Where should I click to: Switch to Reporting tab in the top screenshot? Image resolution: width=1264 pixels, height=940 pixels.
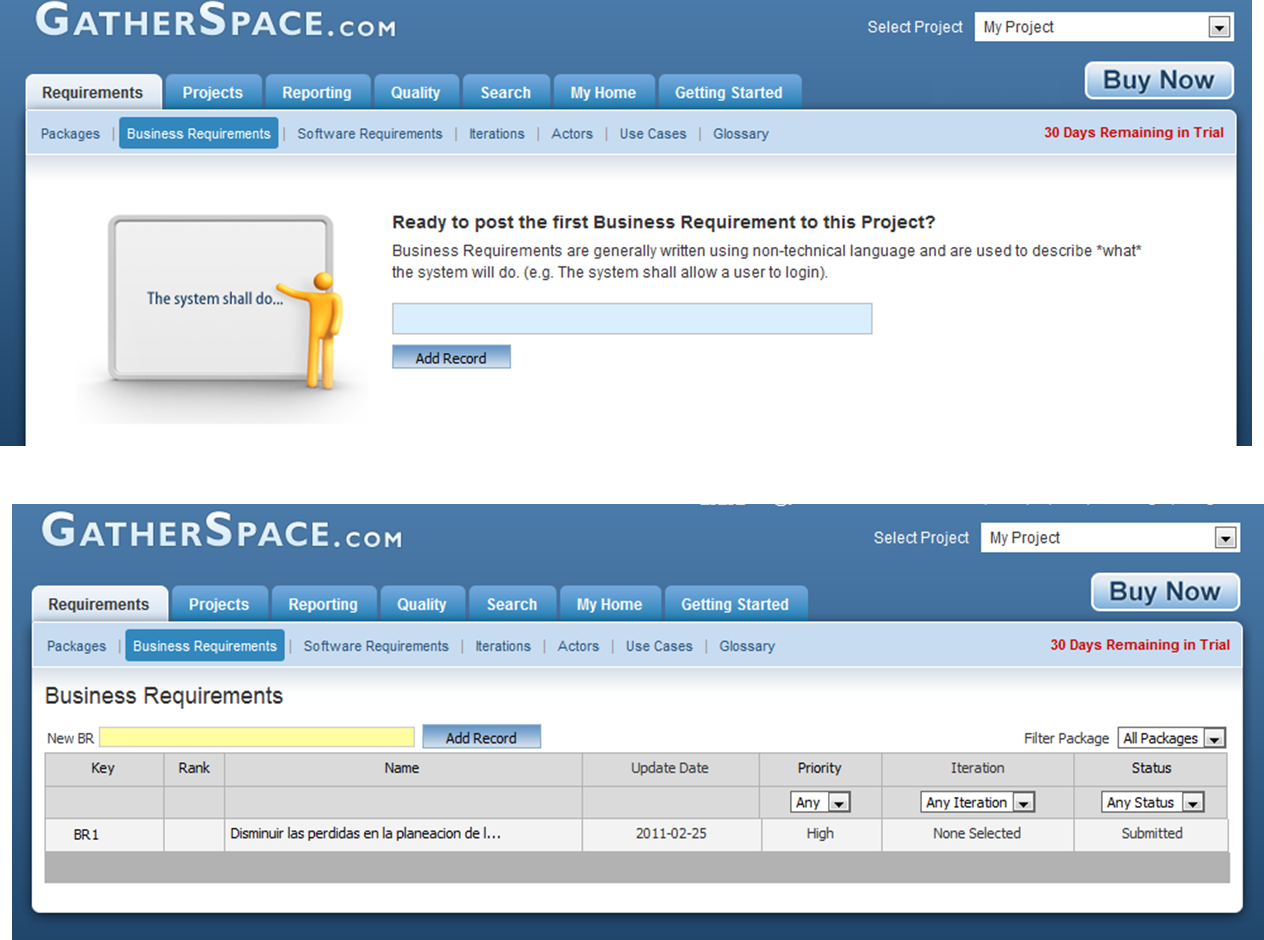click(316, 92)
